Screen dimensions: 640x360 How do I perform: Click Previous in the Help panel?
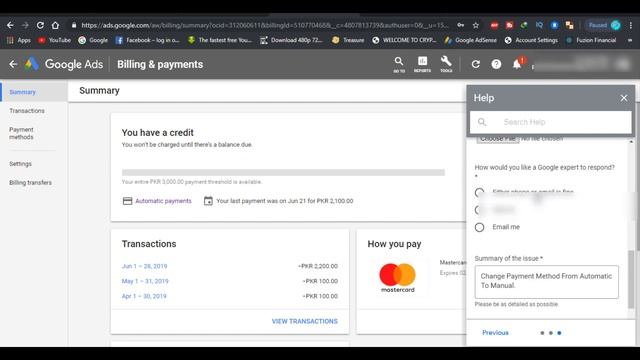pos(495,333)
